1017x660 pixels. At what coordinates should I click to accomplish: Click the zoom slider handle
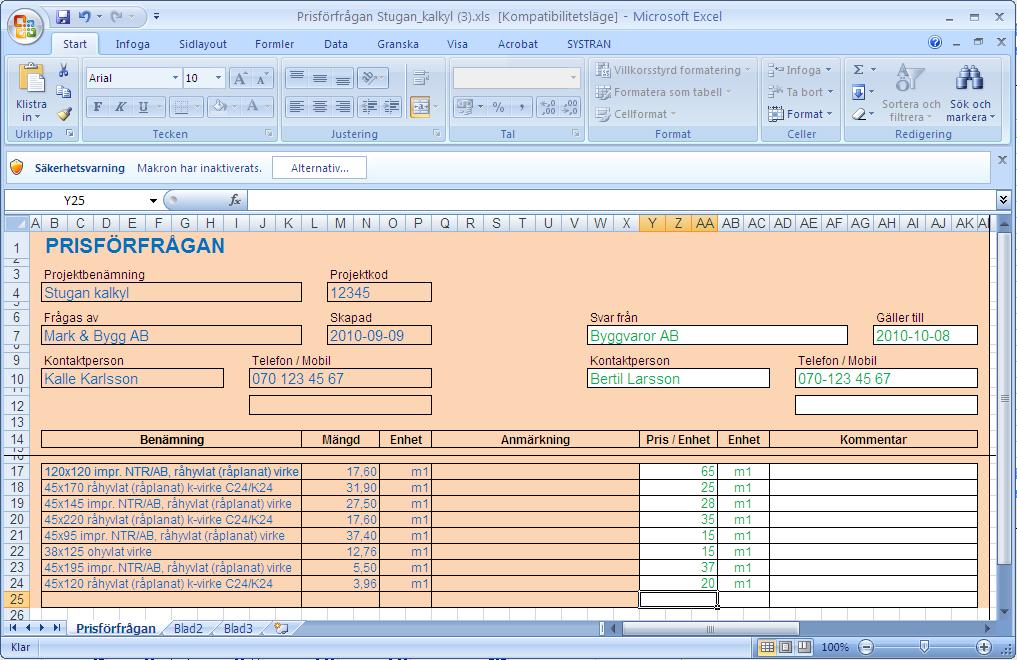point(924,646)
